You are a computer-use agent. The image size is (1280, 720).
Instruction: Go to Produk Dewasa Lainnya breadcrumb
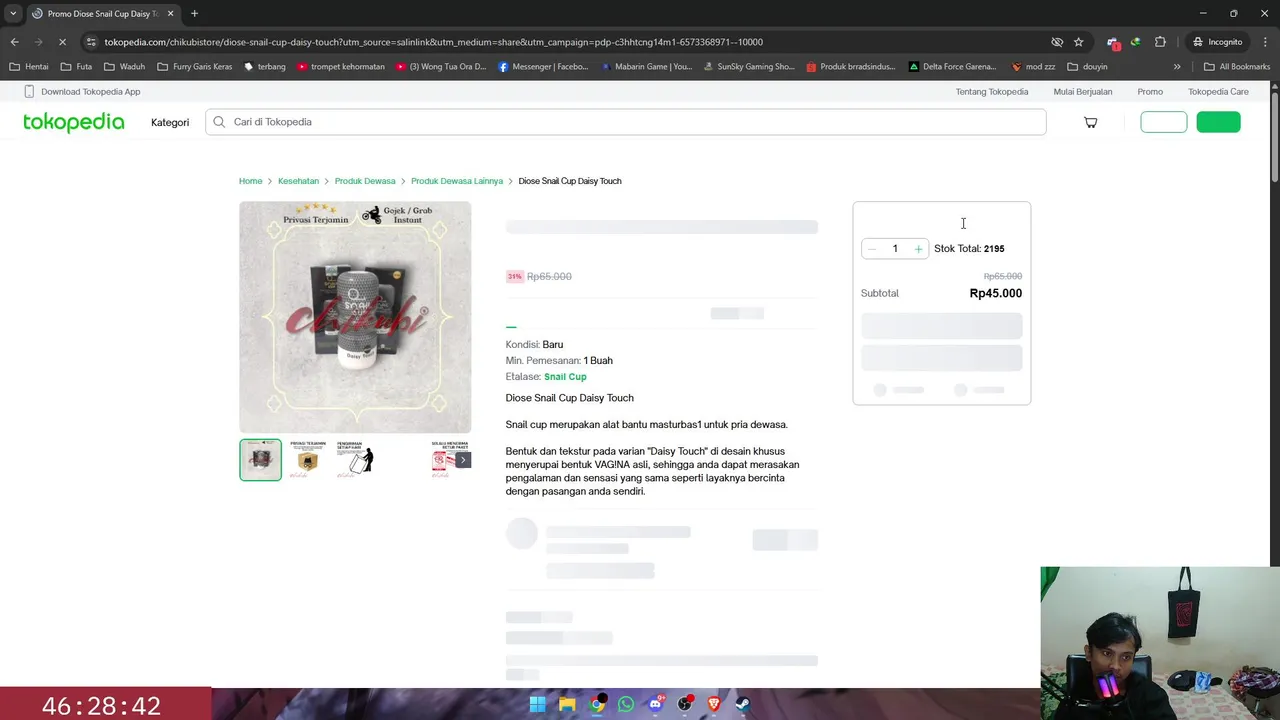pos(457,181)
